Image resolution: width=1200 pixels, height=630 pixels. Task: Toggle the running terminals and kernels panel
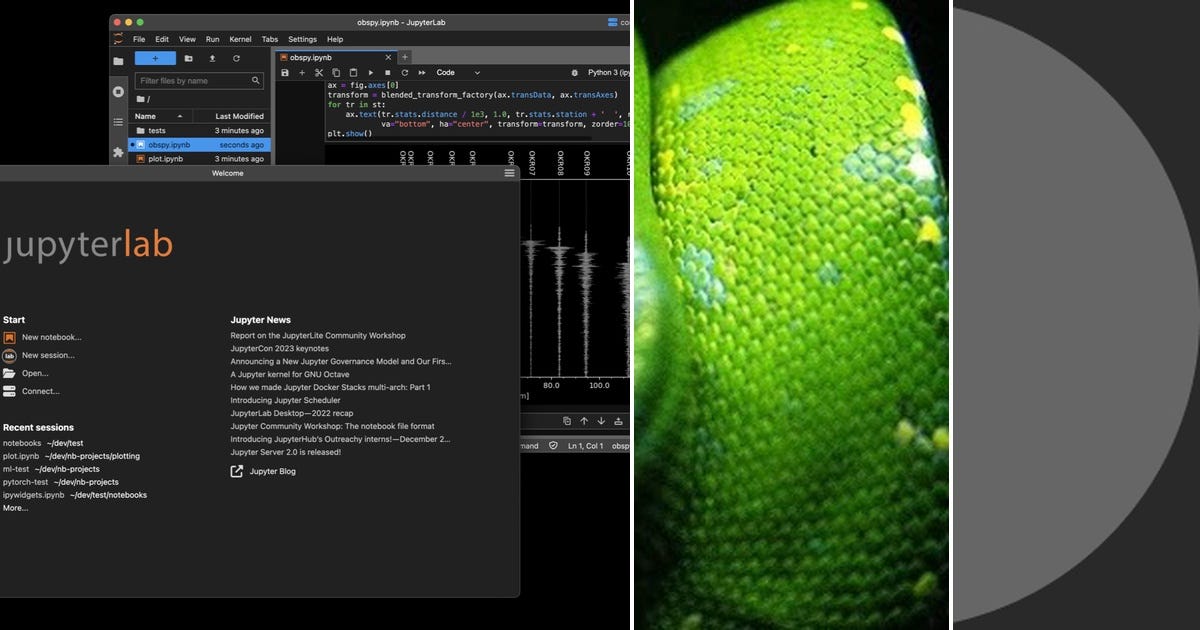click(x=117, y=91)
